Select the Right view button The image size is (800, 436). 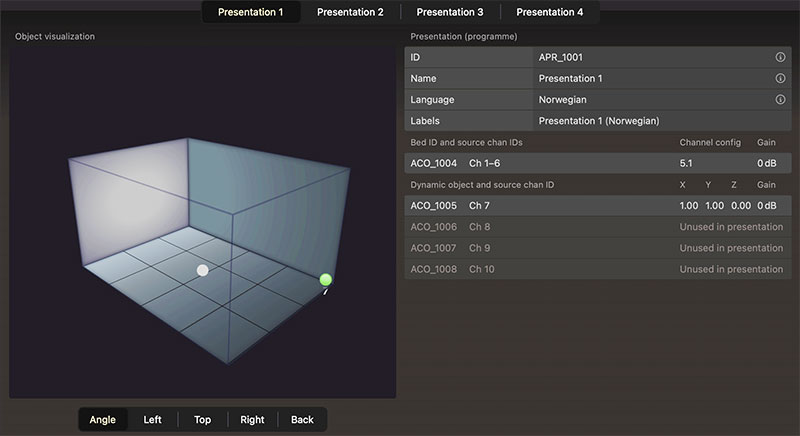252,420
